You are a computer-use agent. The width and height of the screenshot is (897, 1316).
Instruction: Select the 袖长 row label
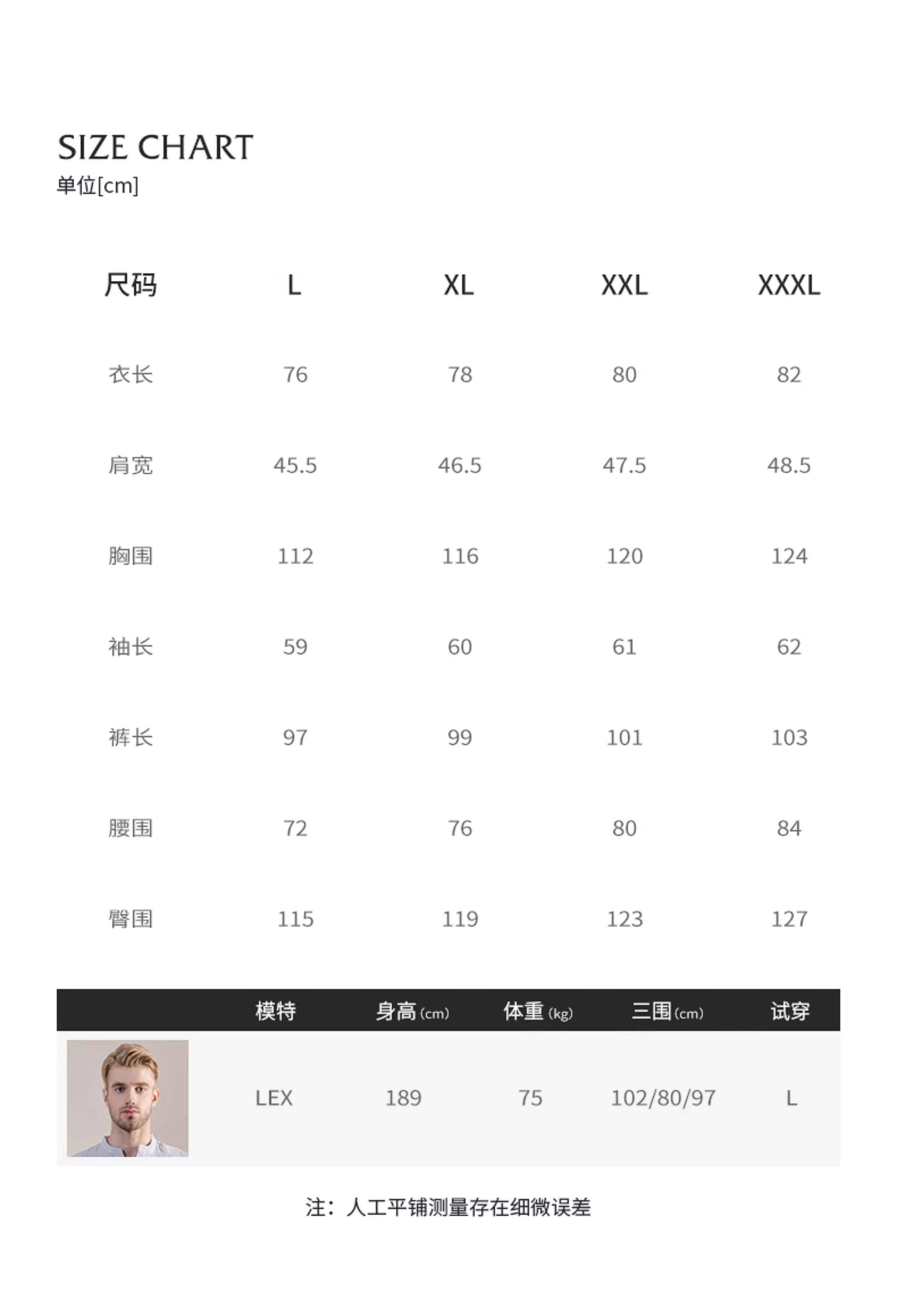tap(130, 647)
